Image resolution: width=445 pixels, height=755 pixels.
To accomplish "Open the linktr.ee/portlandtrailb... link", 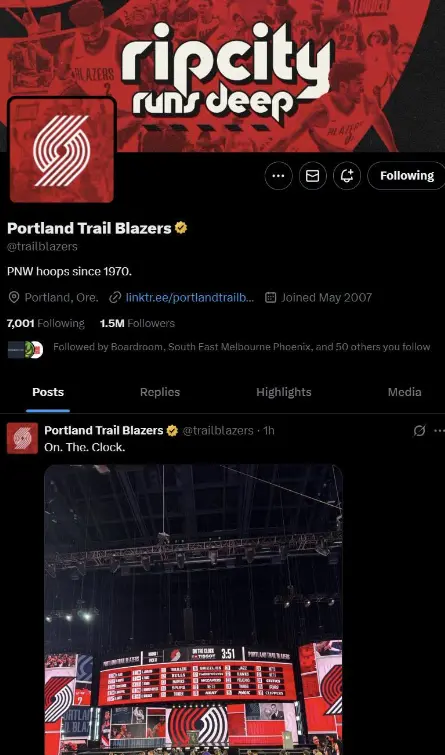I will tap(190, 298).
